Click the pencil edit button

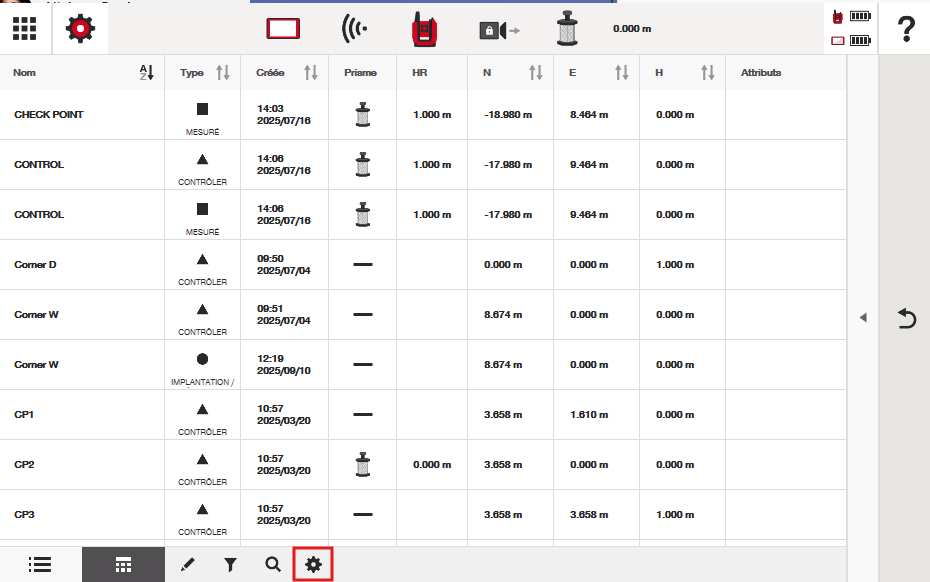click(187, 565)
